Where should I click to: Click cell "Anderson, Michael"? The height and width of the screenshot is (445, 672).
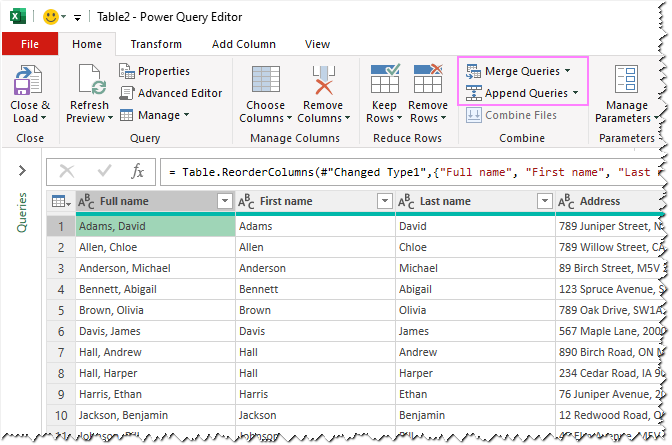pyautogui.click(x=155, y=268)
